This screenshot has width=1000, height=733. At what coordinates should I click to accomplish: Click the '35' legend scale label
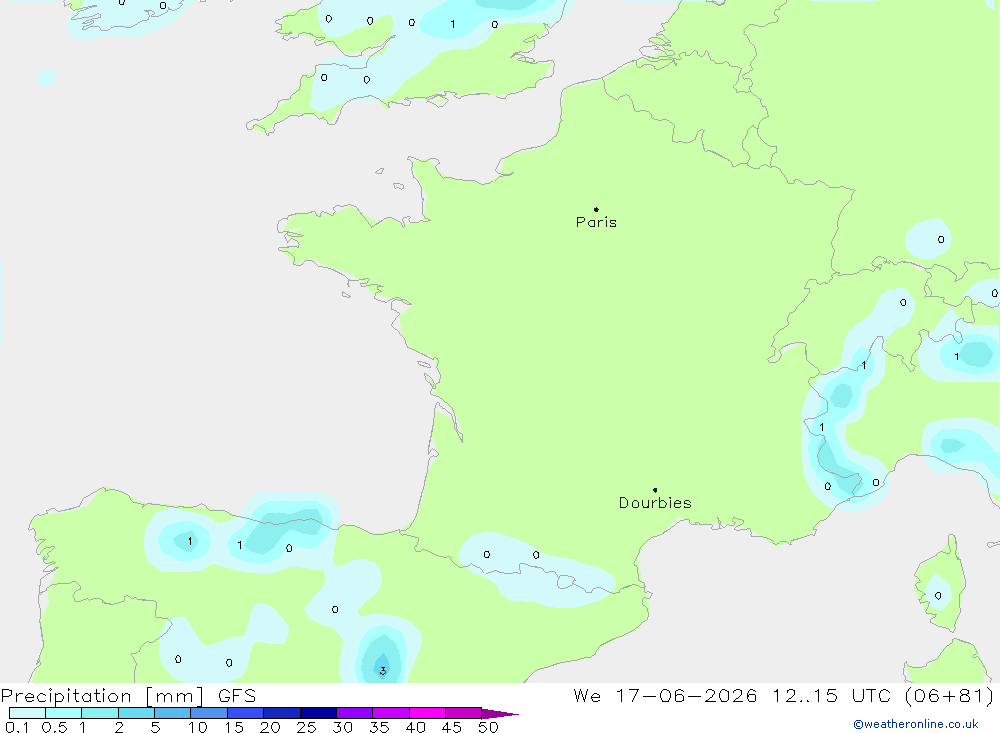pos(379,727)
